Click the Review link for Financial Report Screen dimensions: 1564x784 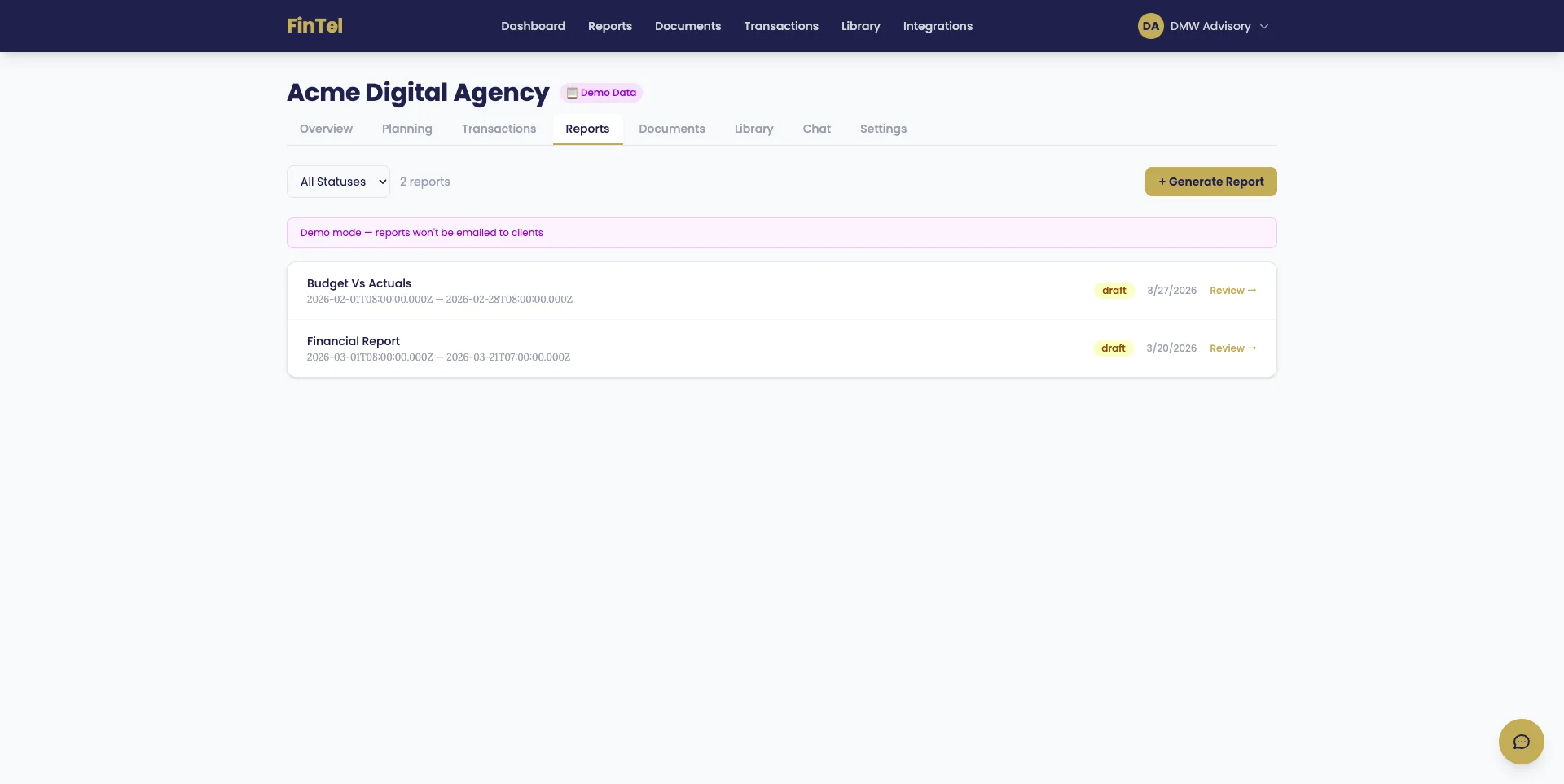[x=1232, y=348]
